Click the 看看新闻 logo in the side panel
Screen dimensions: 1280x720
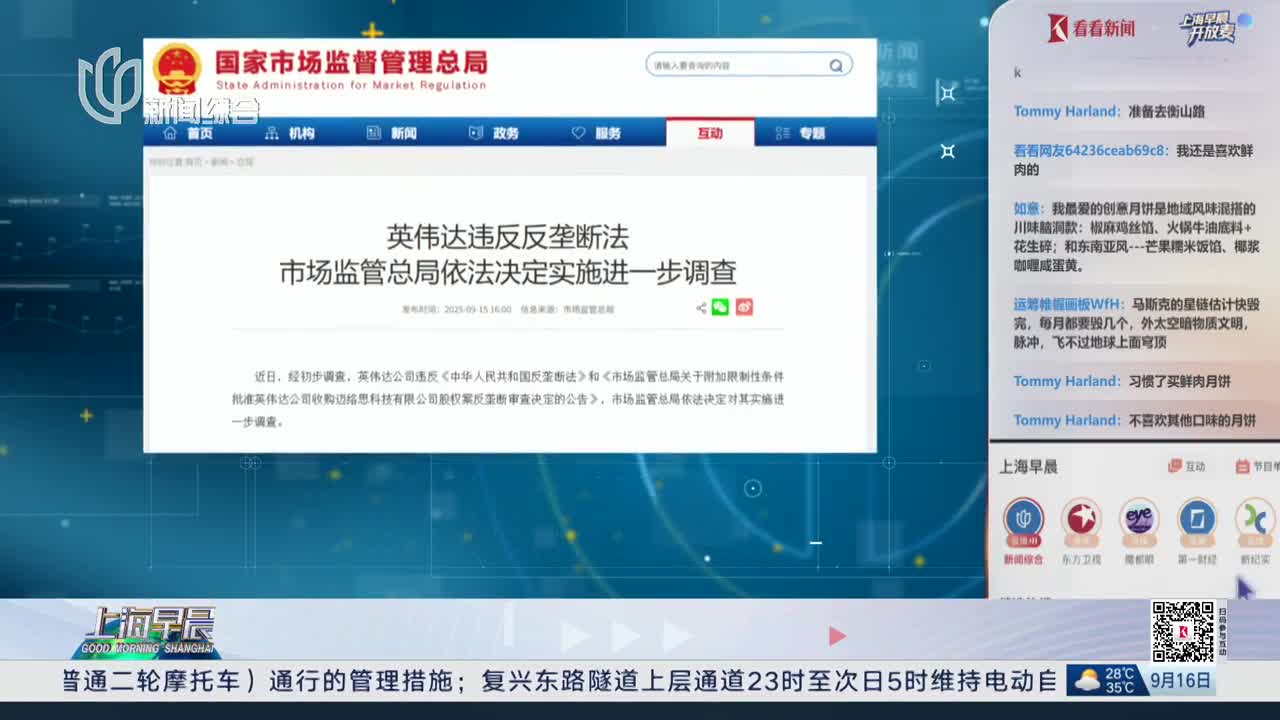coord(1091,28)
